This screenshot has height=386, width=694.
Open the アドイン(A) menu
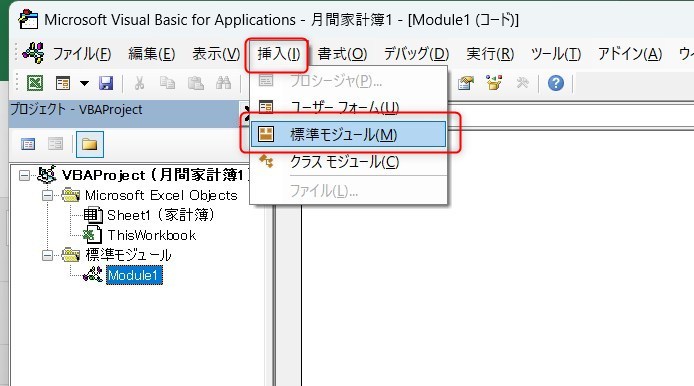click(630, 54)
